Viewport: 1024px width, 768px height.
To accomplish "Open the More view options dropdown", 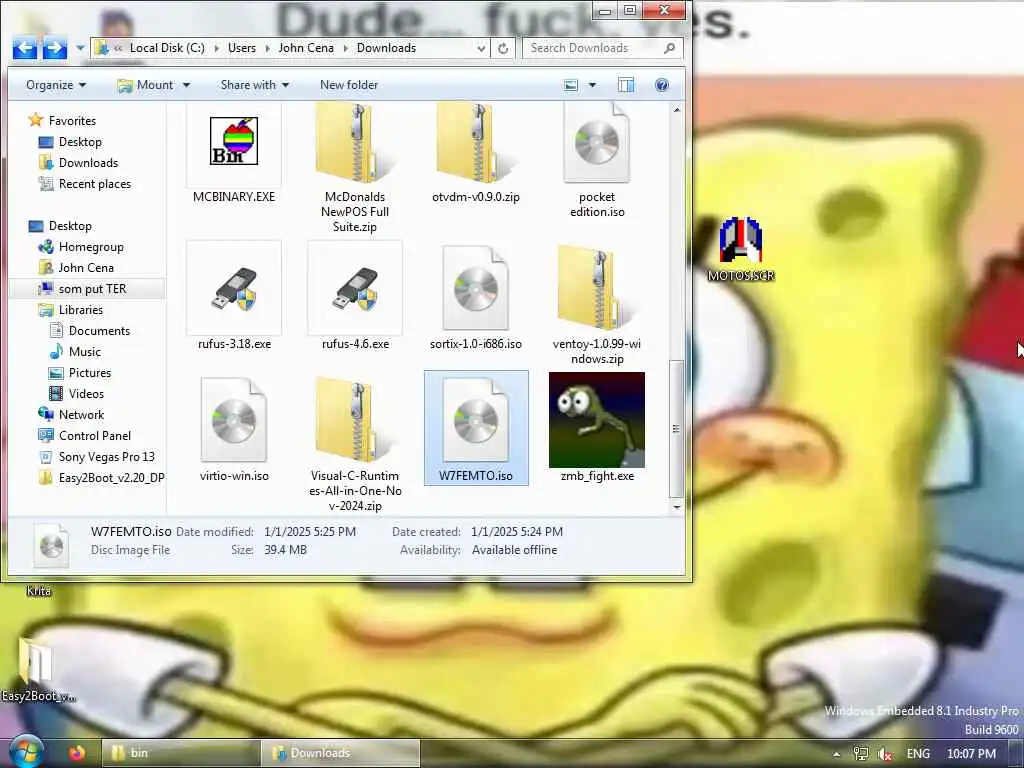I will pos(592,85).
